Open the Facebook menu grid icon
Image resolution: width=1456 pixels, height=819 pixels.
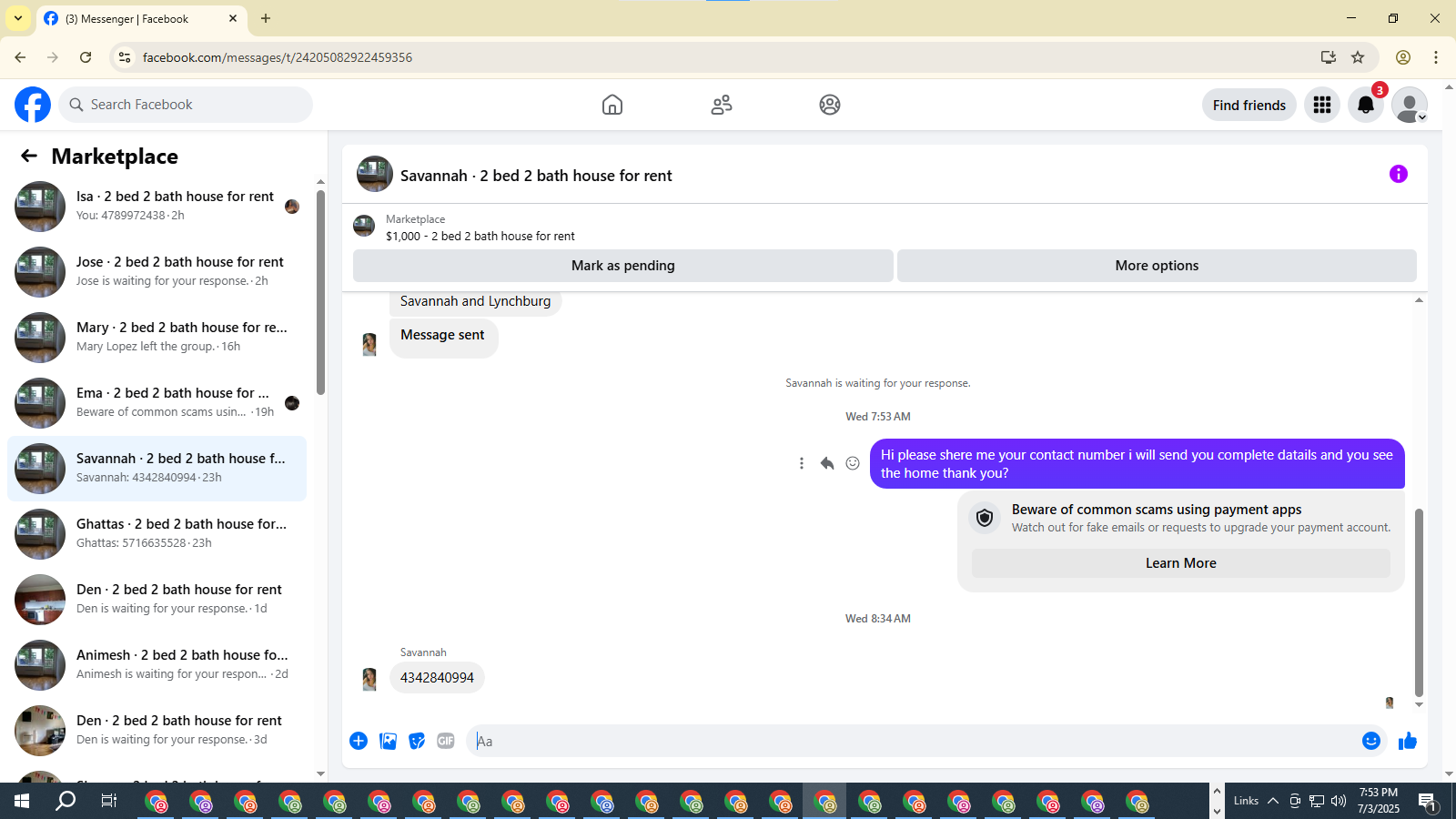click(x=1322, y=105)
